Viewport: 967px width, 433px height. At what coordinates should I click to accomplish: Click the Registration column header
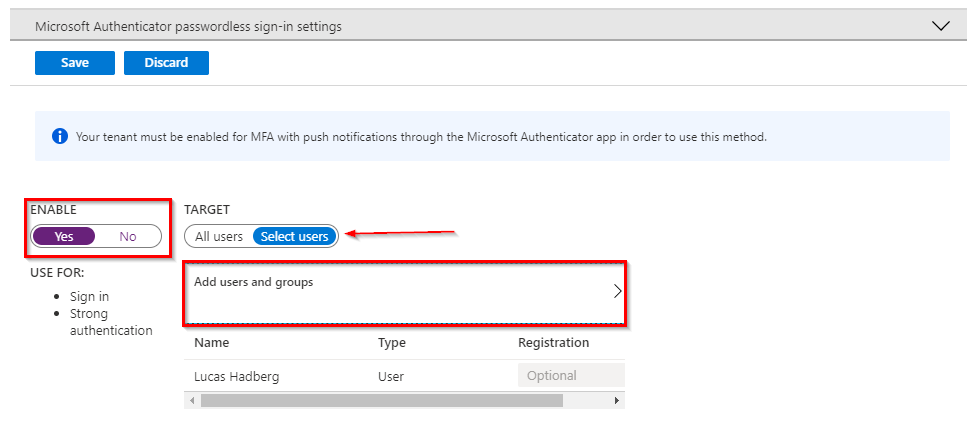(553, 342)
